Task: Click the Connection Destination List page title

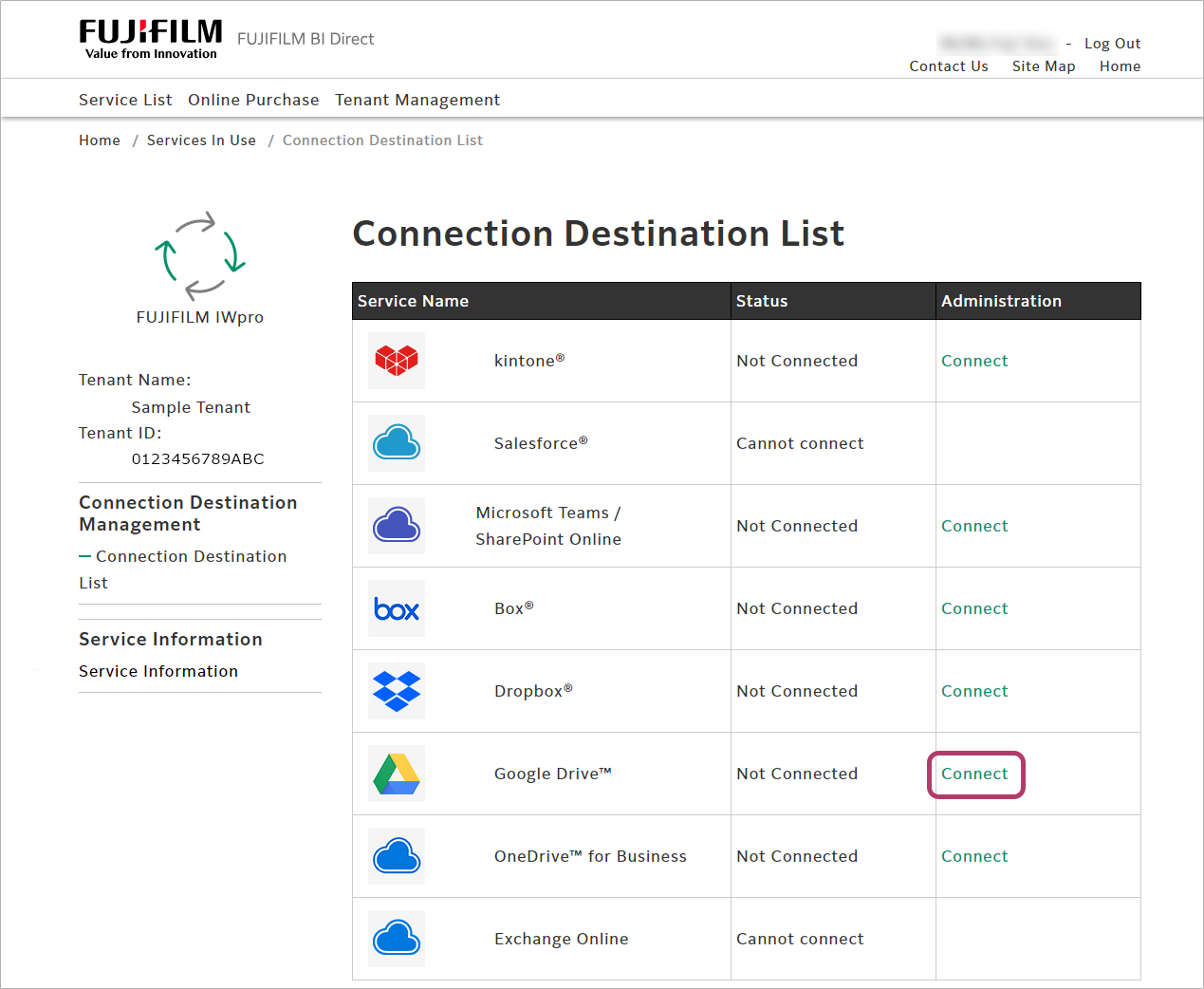Action: [x=599, y=233]
